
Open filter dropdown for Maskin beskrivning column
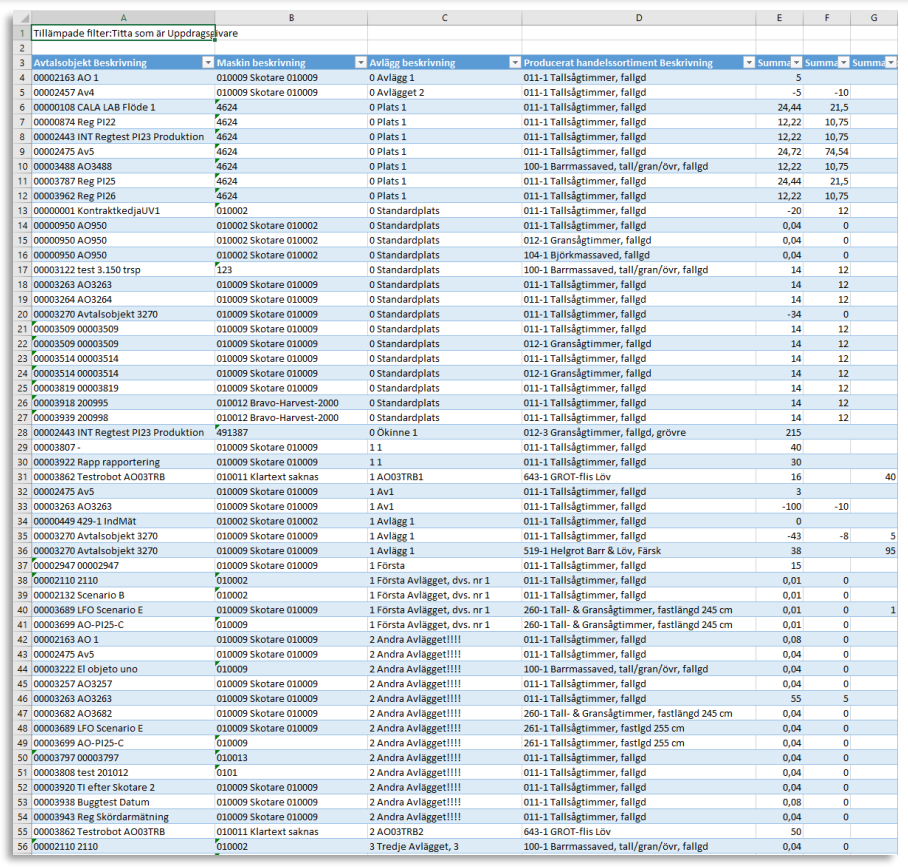(359, 63)
